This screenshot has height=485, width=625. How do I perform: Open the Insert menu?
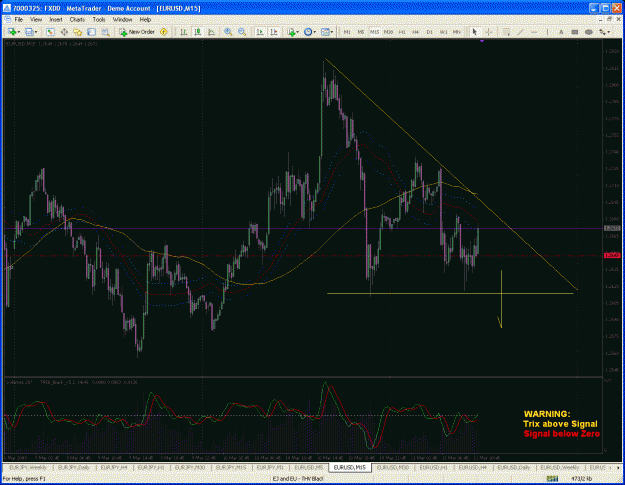[x=56, y=20]
